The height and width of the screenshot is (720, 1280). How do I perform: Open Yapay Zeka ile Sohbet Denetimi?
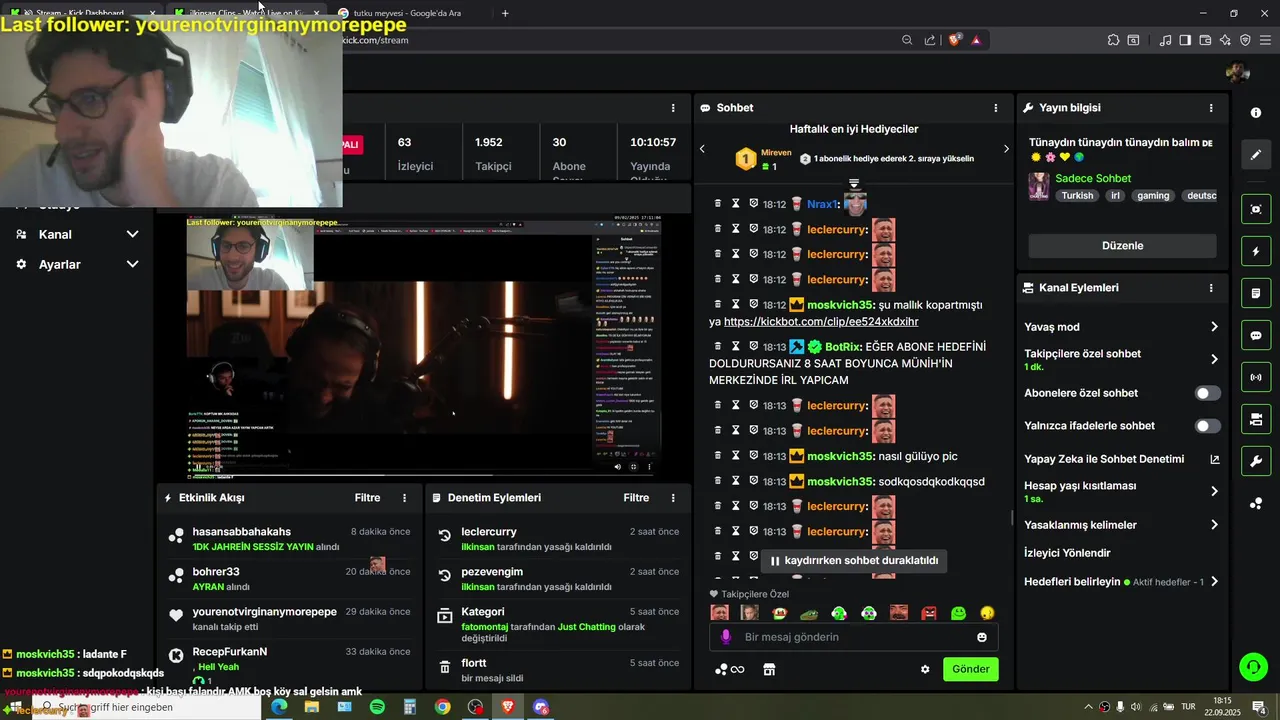1122,459
